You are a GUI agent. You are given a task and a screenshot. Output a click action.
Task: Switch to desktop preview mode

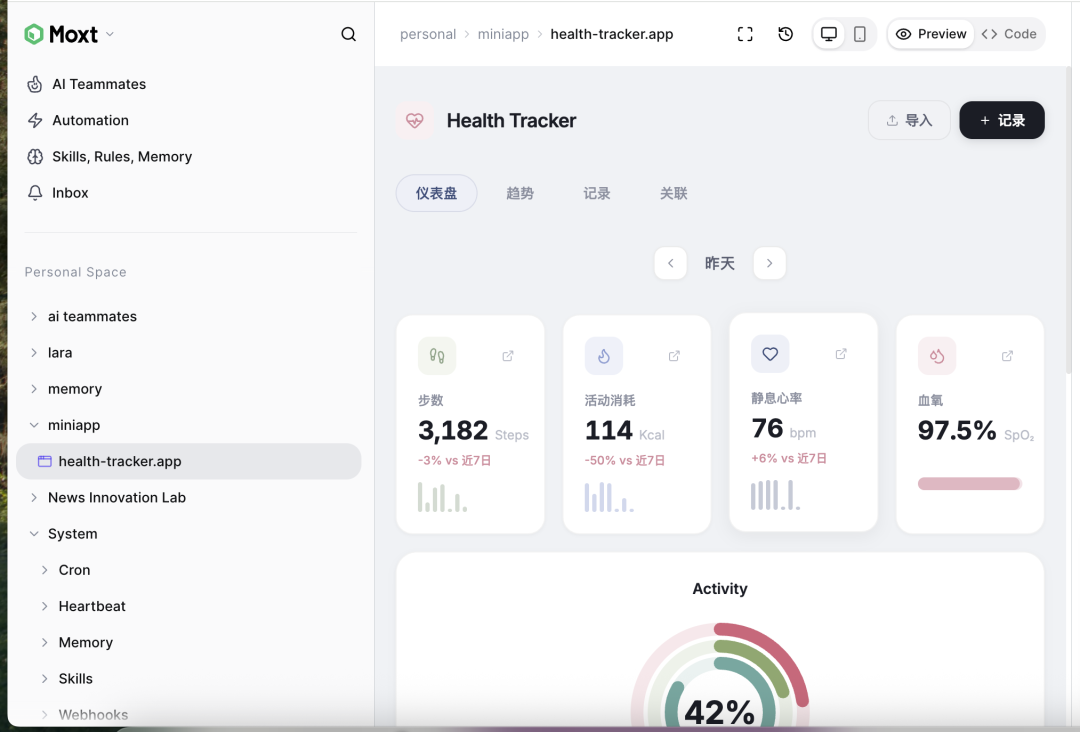click(x=829, y=34)
